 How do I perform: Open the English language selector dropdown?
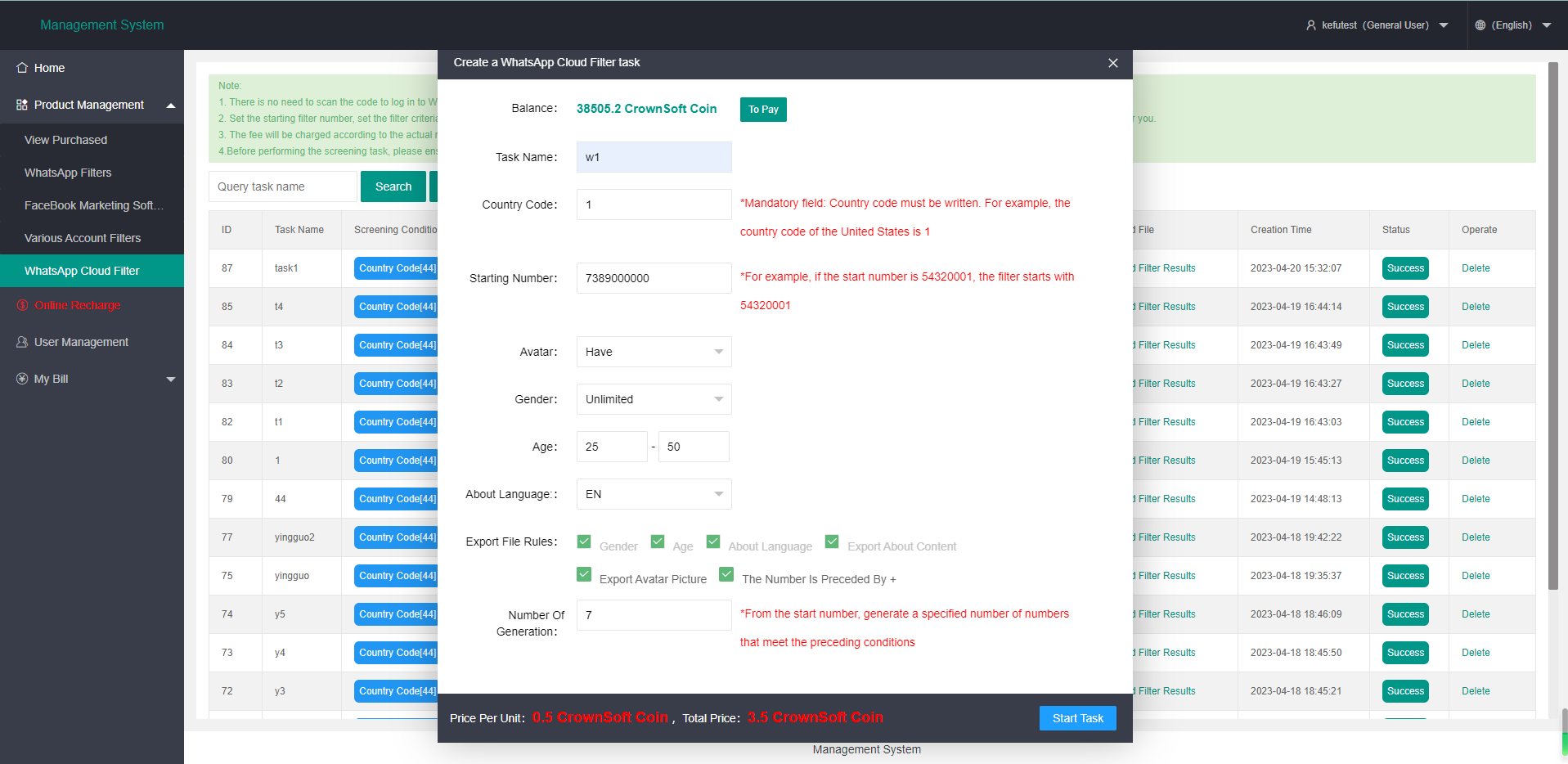point(1513,25)
